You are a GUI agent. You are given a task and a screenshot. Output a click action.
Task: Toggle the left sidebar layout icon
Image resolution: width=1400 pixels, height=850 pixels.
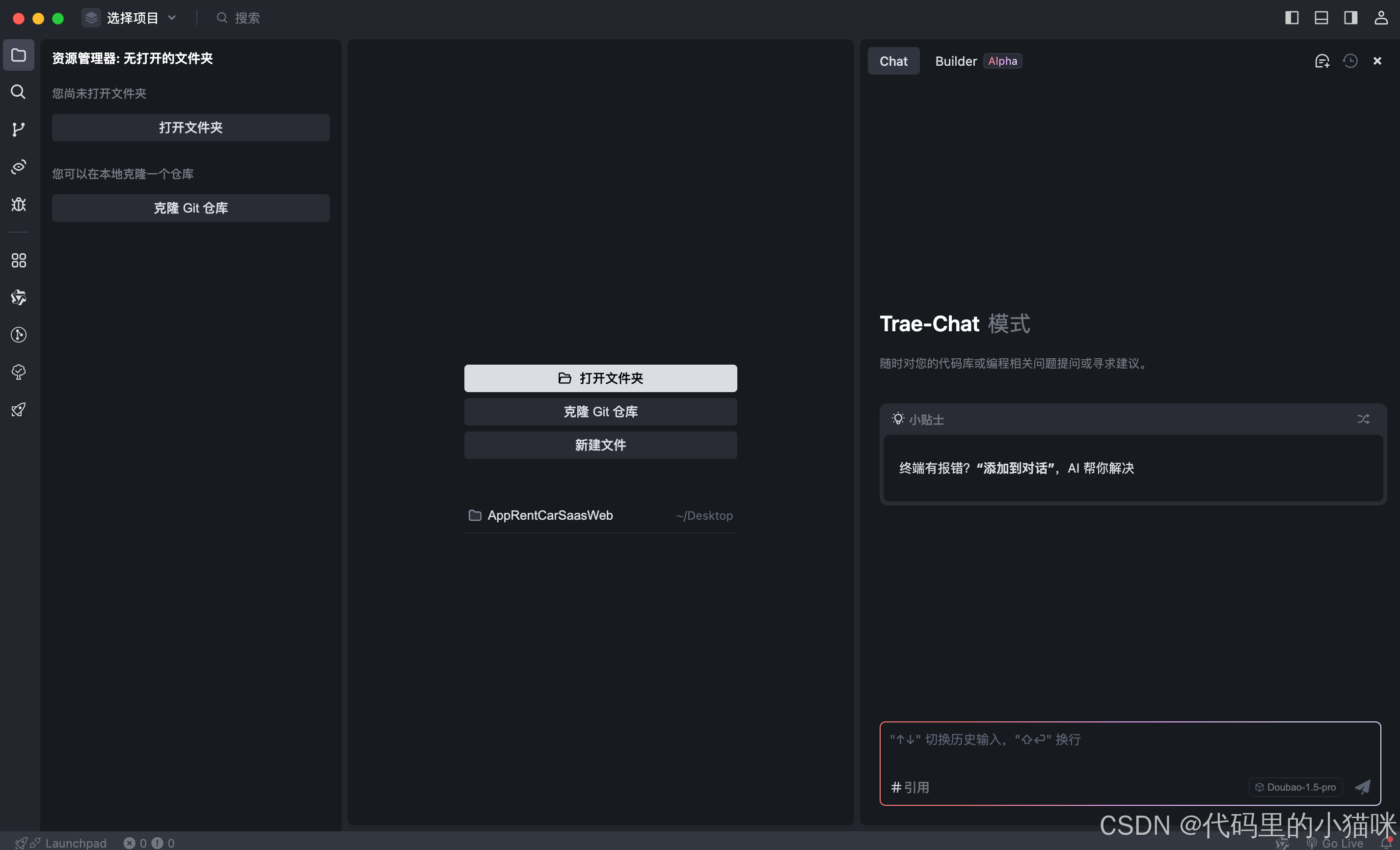(1292, 18)
